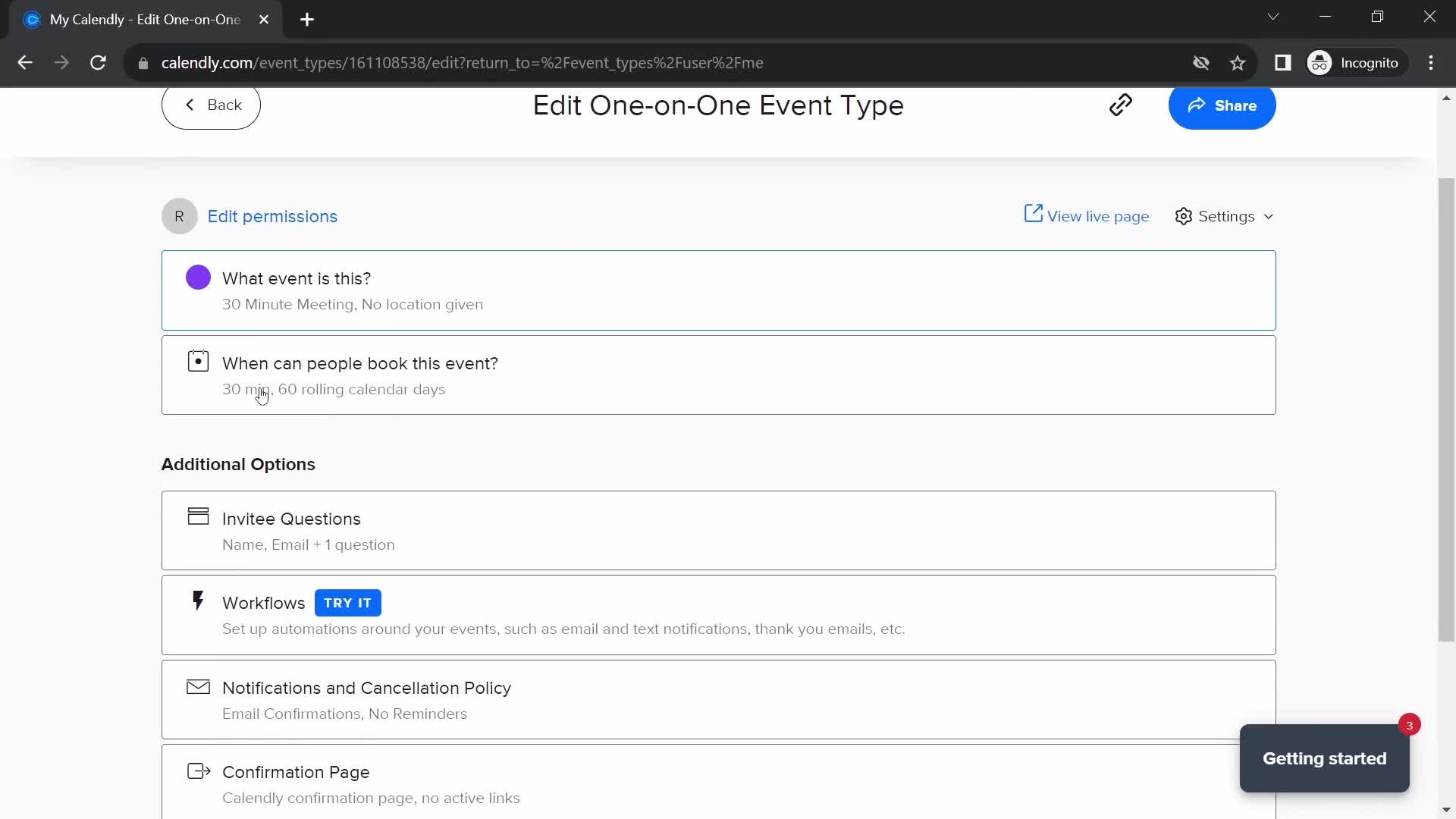Viewport: 1456px width, 819px height.
Task: Click the Notifications email icon
Action: point(198,686)
